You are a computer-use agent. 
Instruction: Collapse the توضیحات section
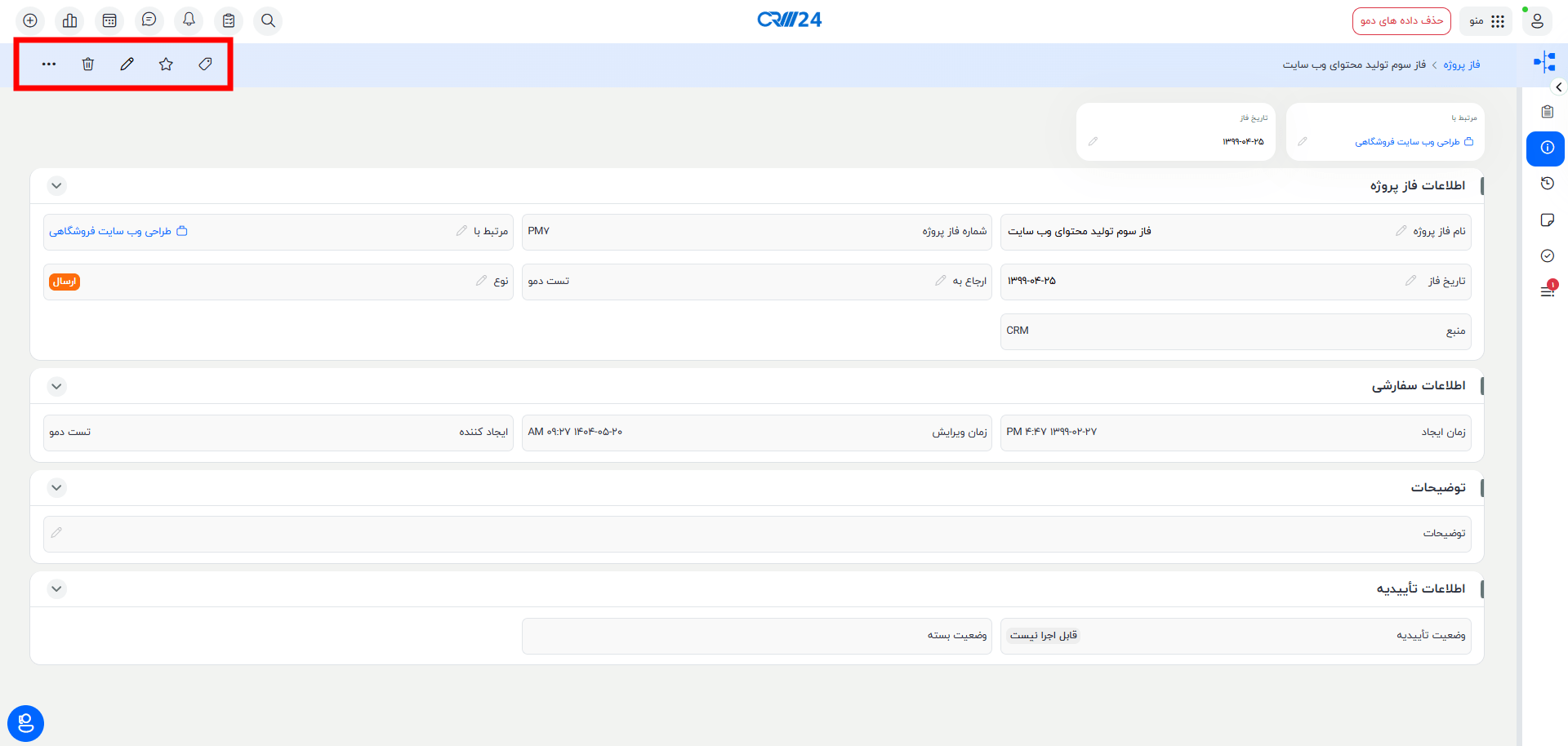56,487
